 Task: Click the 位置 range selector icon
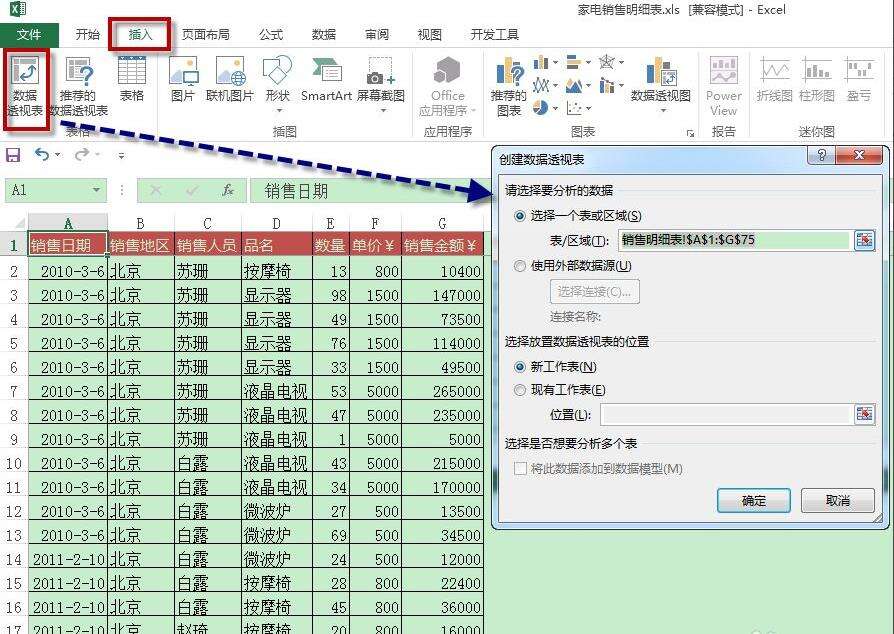(x=864, y=414)
